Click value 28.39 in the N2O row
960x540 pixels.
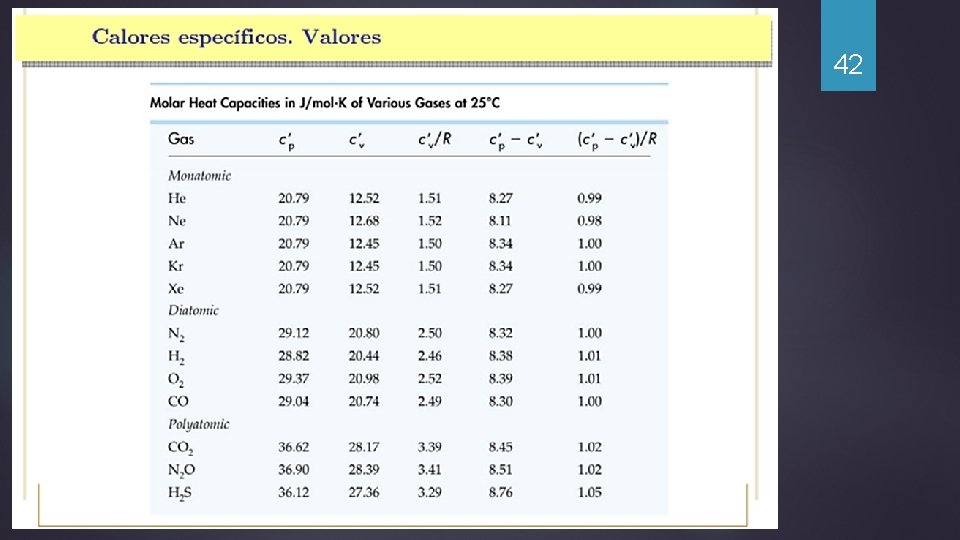point(364,470)
